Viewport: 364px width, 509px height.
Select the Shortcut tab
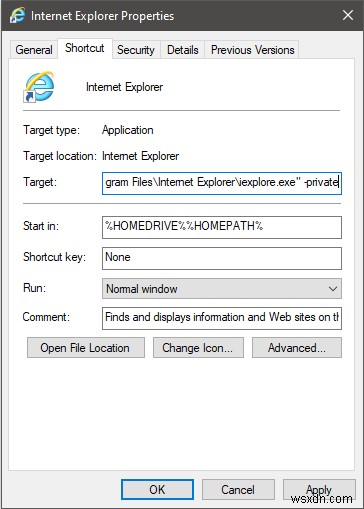(85, 48)
